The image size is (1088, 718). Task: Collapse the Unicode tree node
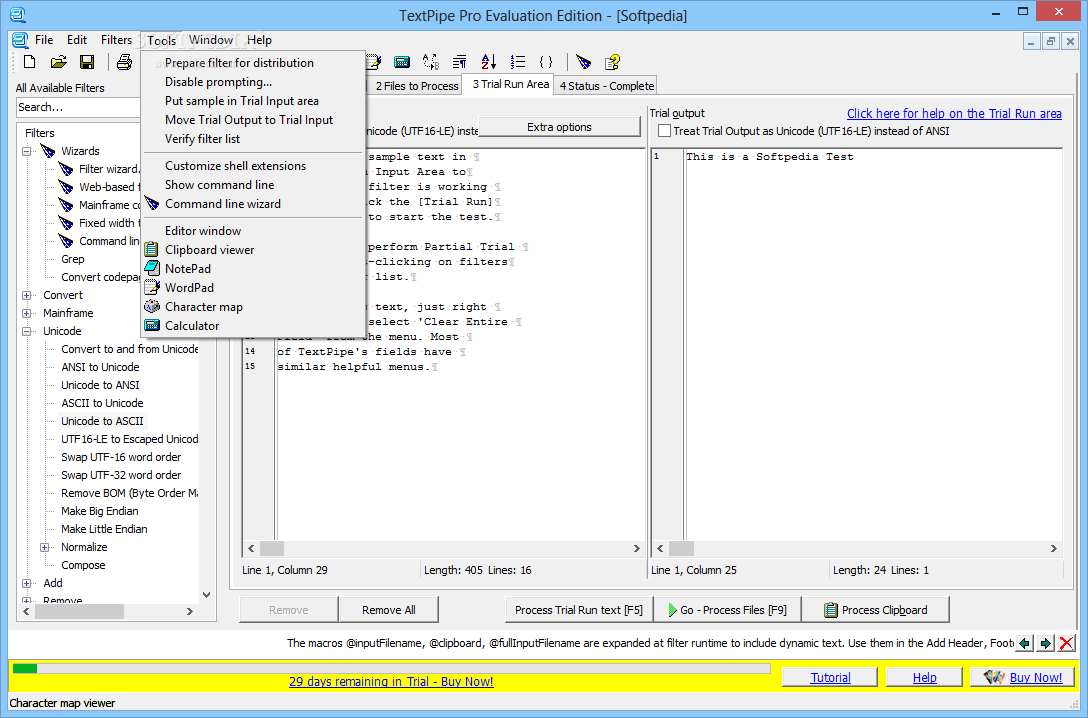[26, 332]
